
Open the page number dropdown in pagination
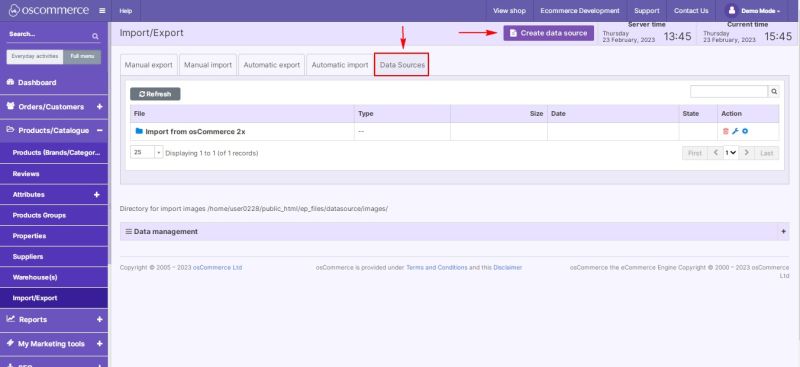[731, 153]
